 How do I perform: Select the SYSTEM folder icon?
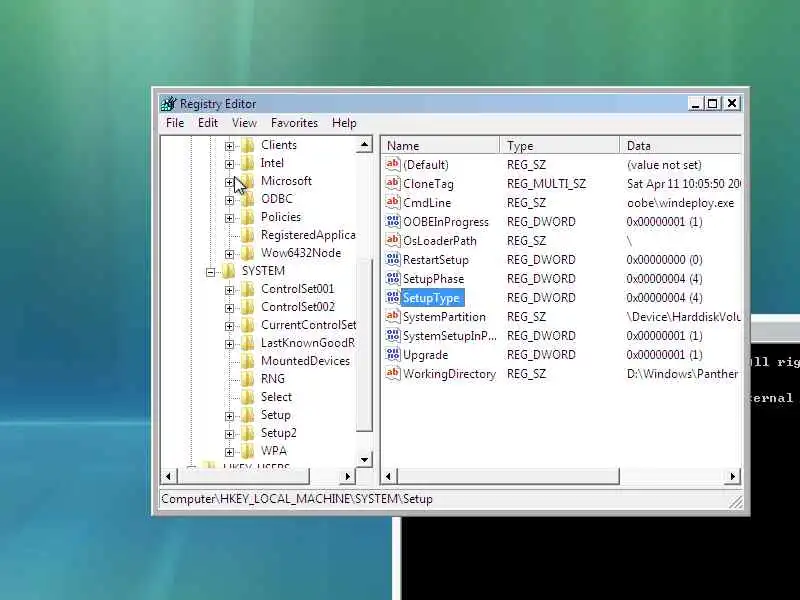(x=229, y=271)
